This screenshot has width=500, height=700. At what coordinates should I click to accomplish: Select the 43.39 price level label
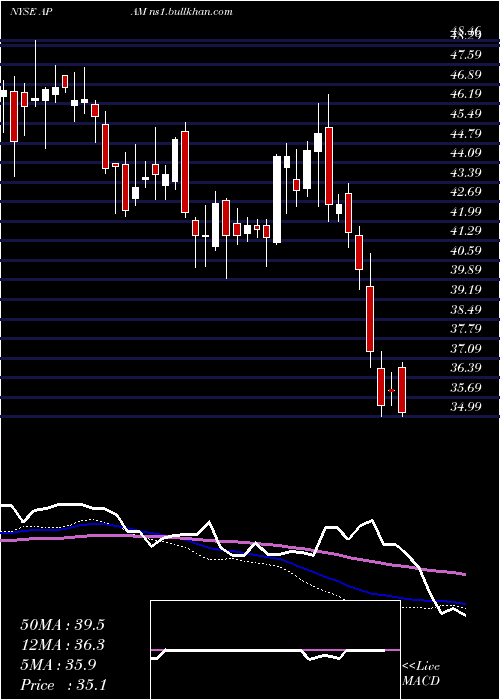click(x=466, y=172)
